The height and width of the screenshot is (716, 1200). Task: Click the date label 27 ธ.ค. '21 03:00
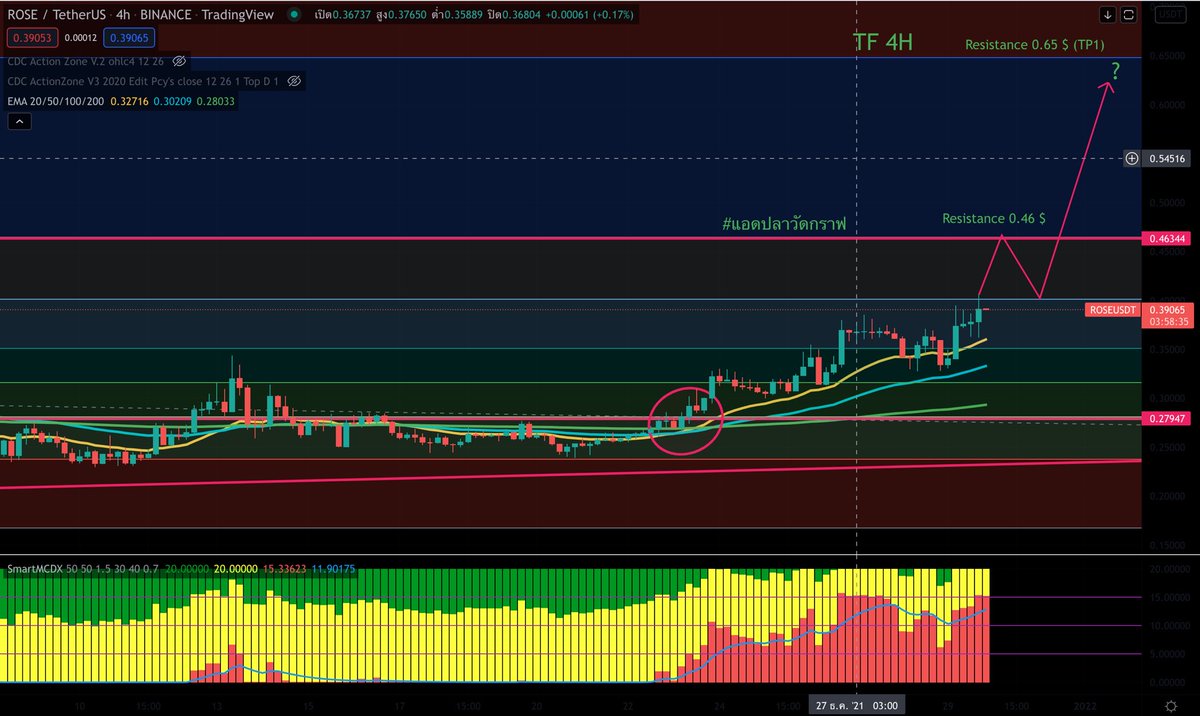click(859, 705)
